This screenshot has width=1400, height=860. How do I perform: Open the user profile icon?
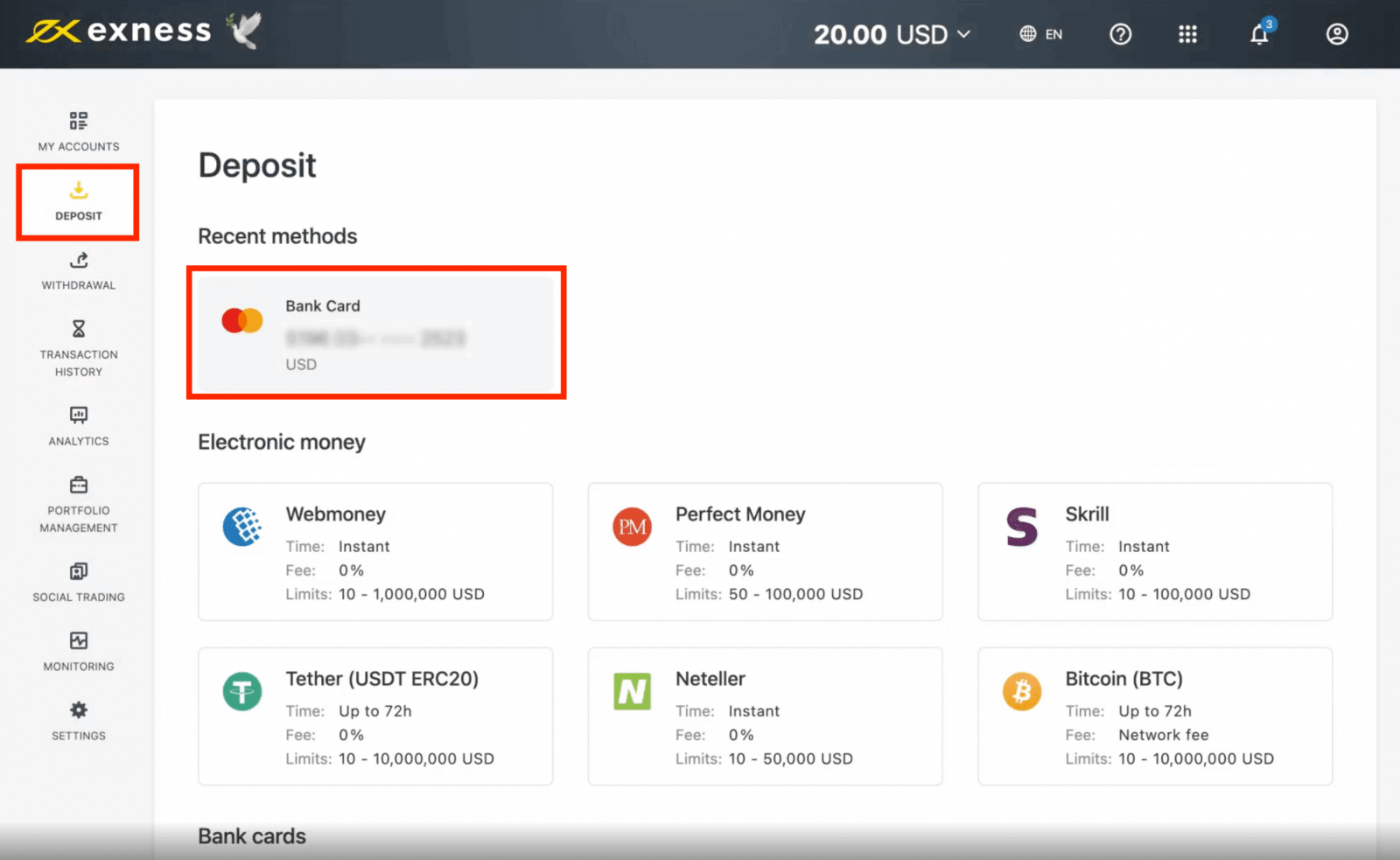tap(1337, 34)
